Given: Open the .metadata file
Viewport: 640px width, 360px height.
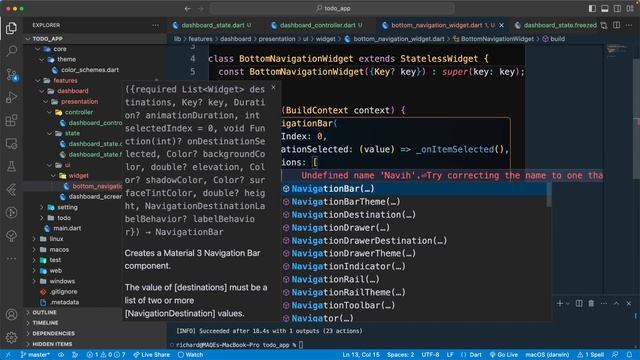Looking at the screenshot, I should click(64, 302).
